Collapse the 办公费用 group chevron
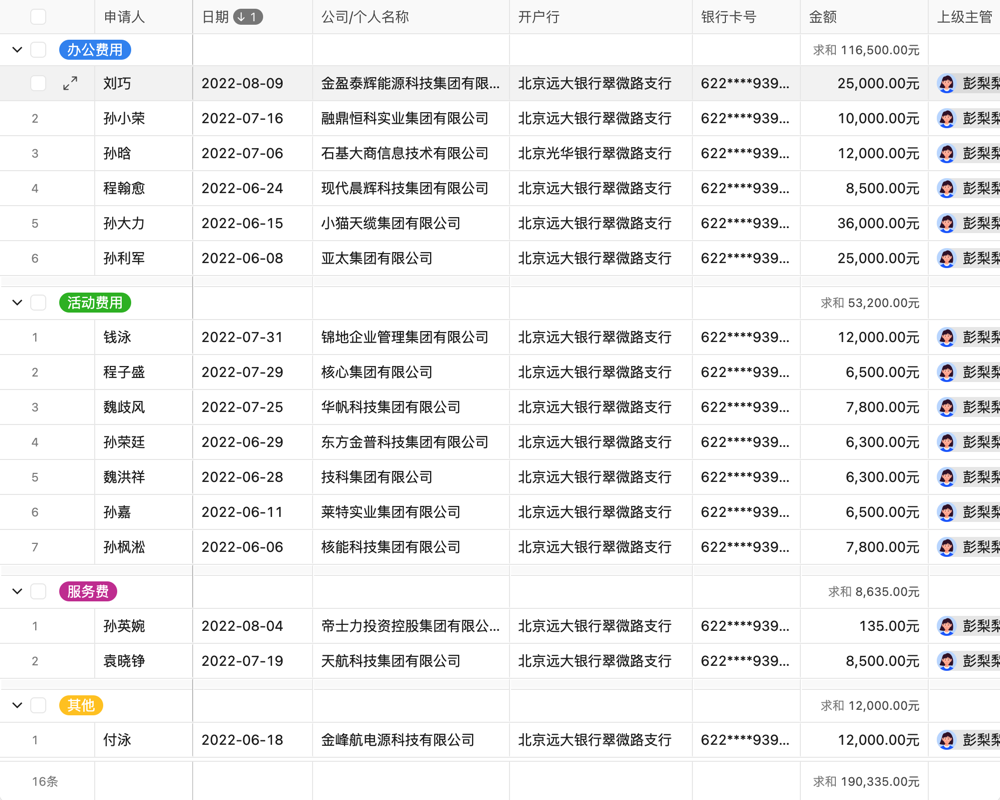This screenshot has width=1000, height=800. [15, 49]
